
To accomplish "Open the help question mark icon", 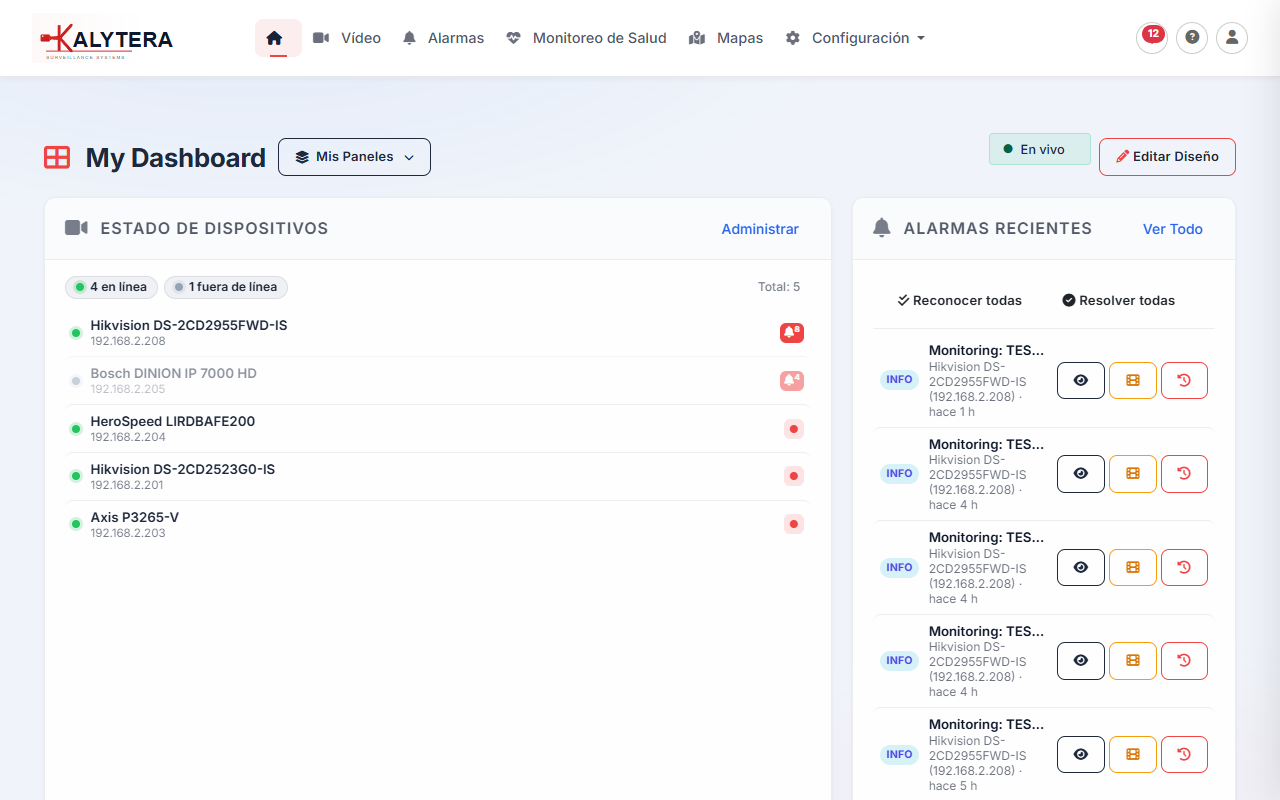I will (x=1192, y=38).
